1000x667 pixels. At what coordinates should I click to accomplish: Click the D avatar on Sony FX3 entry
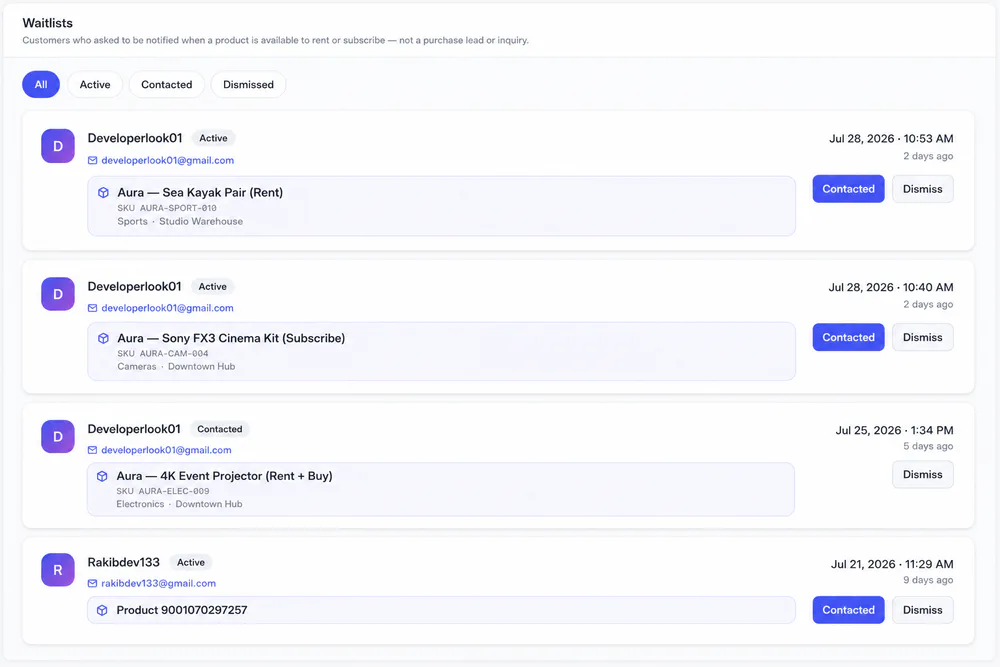(x=58, y=294)
